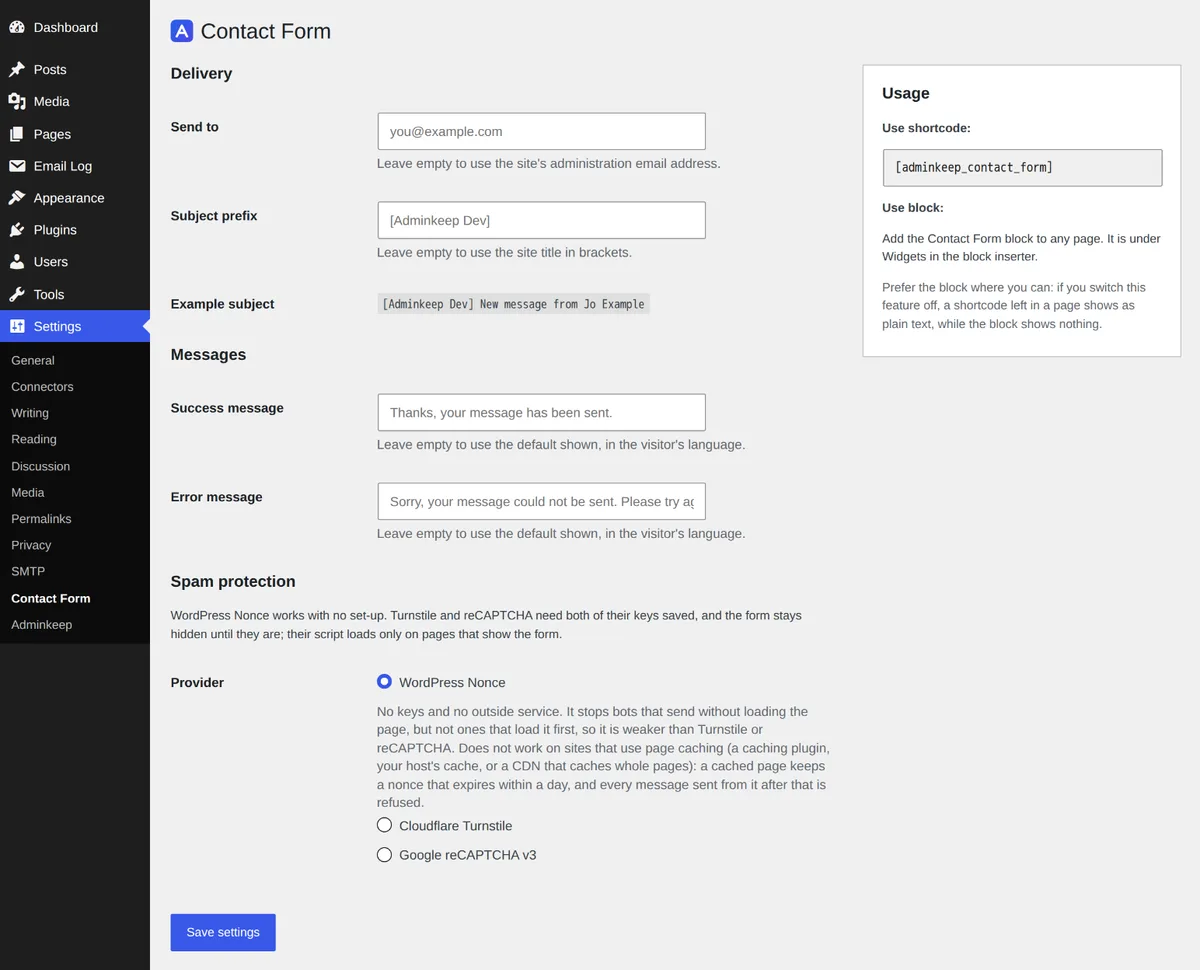1200x970 pixels.
Task: Click the Spam protection heading
Action: click(x=233, y=581)
